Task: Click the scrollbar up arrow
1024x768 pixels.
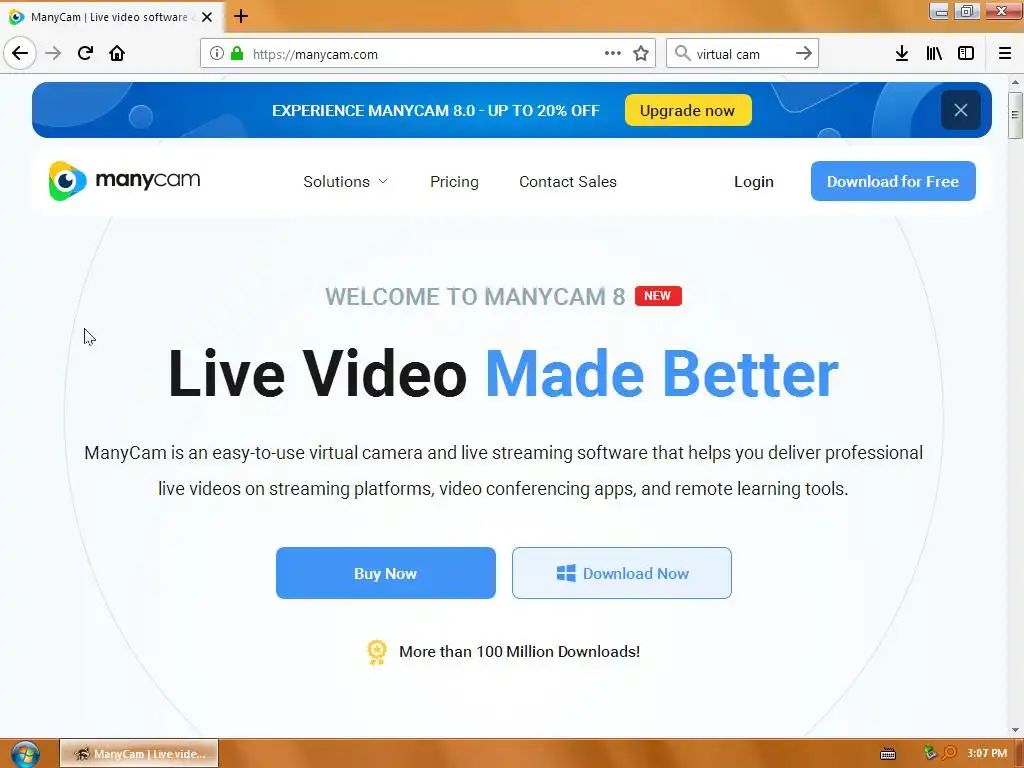Action: [1015, 82]
